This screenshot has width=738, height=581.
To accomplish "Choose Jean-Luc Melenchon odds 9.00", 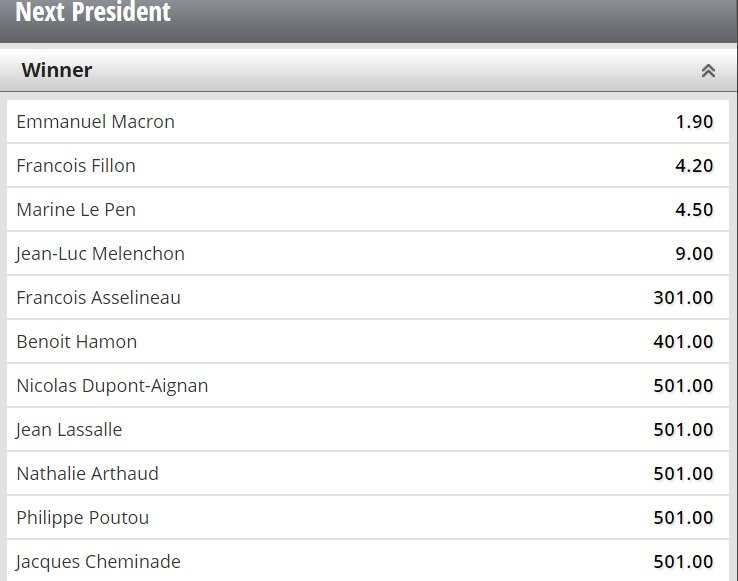I will point(694,254).
